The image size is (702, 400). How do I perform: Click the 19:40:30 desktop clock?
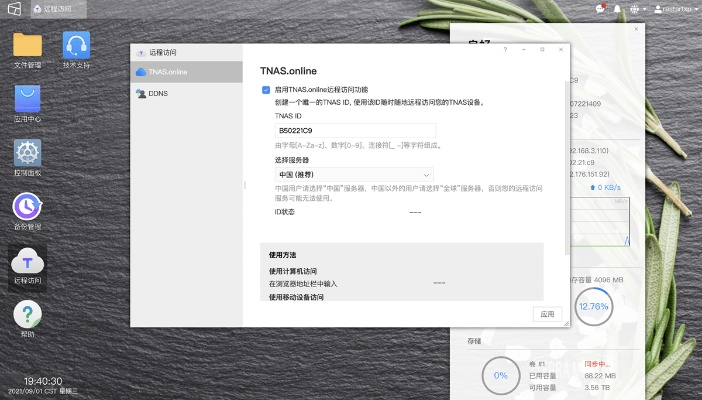click(43, 381)
